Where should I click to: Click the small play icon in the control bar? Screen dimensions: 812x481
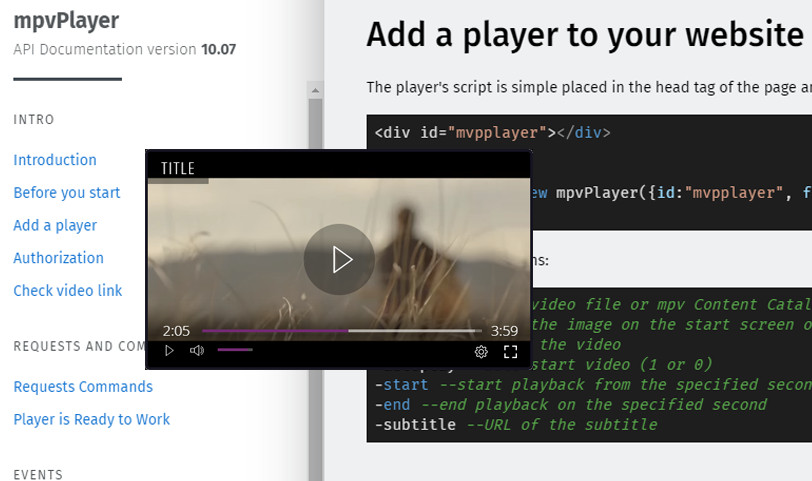point(169,351)
